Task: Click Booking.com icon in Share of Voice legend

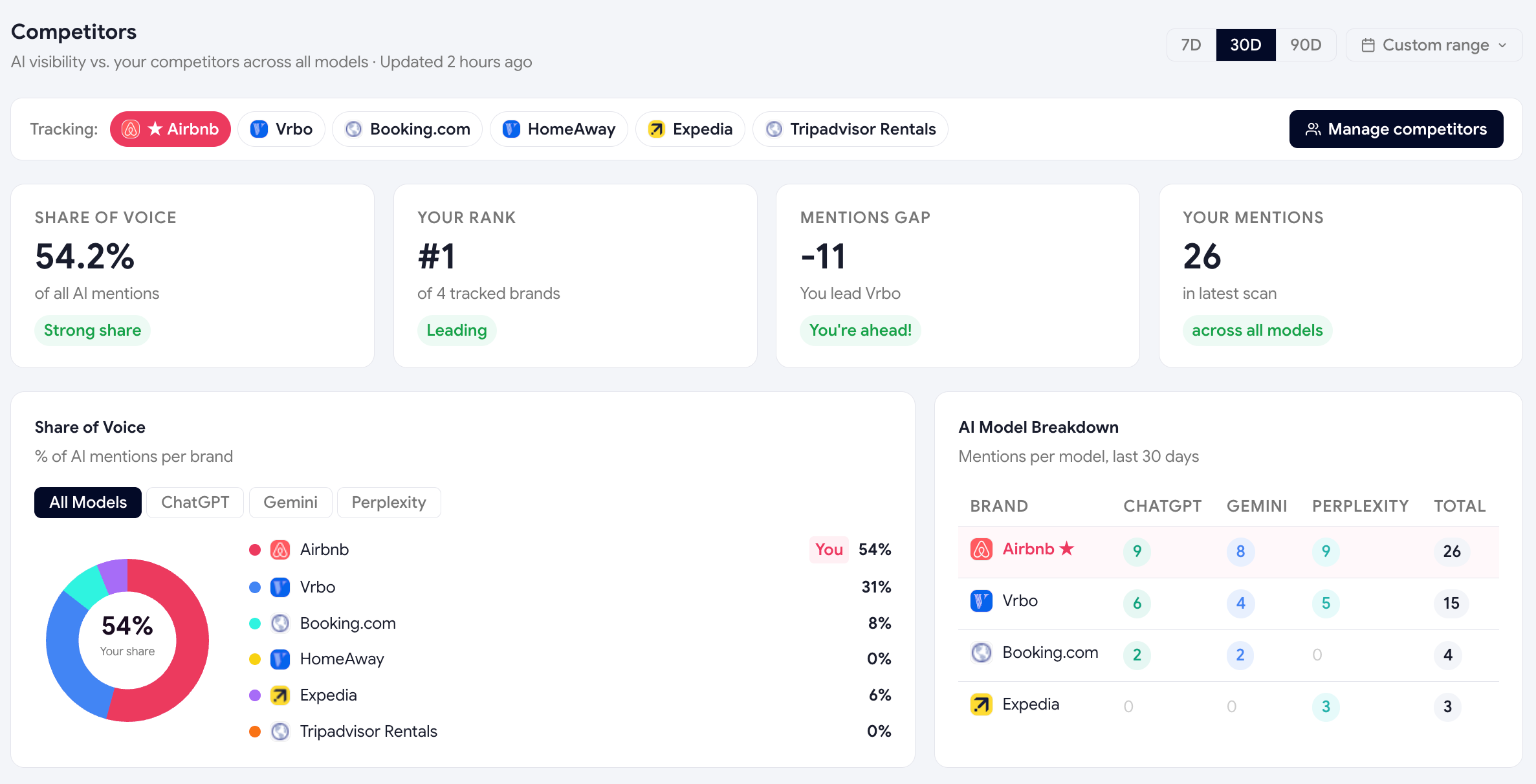Action: tap(280, 624)
